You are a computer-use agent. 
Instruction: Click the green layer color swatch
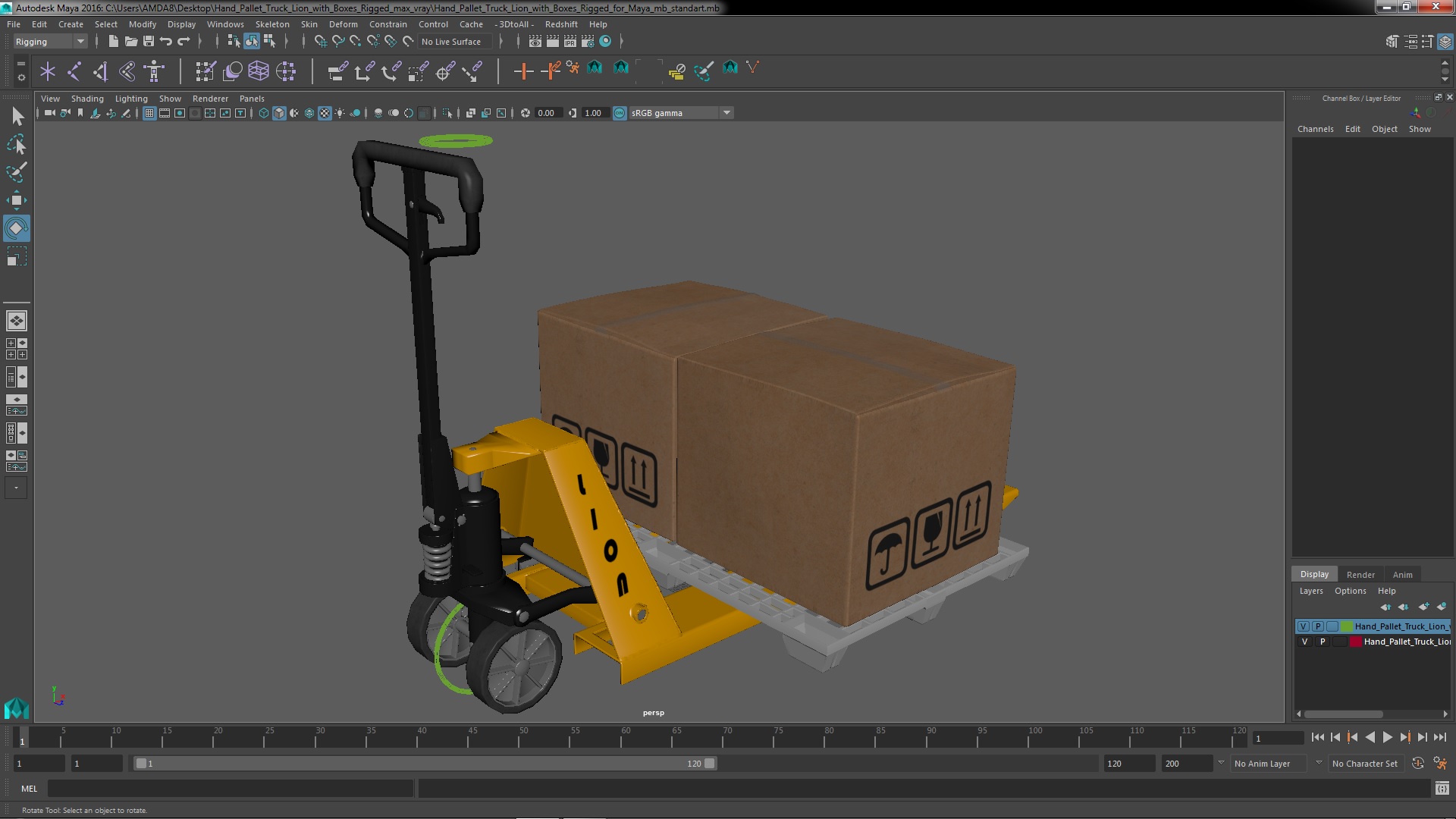pyautogui.click(x=1347, y=626)
